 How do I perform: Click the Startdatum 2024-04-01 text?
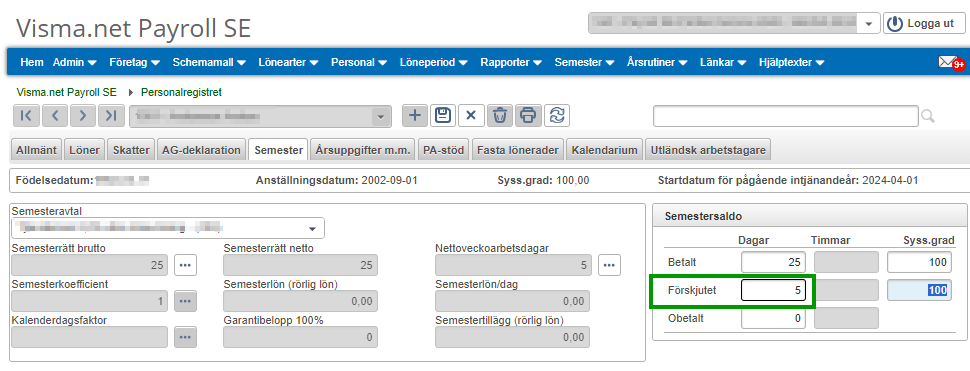point(788,181)
